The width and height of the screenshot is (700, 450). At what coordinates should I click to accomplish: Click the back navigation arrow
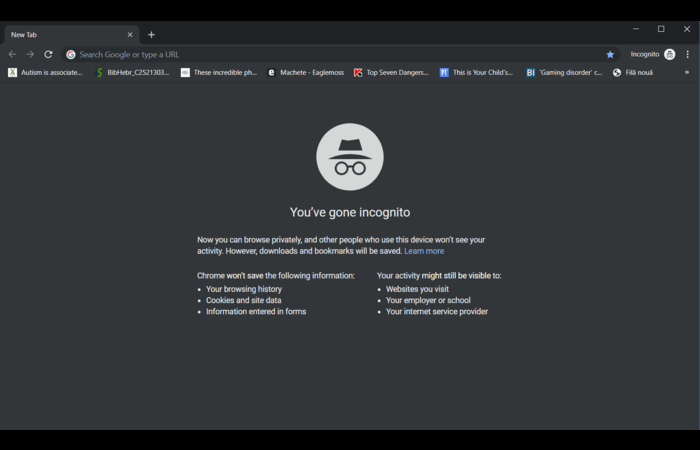(12, 54)
